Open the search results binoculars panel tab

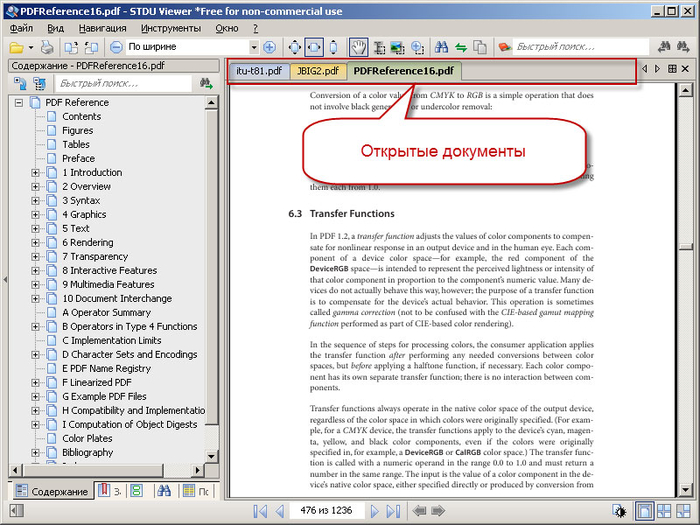[x=164, y=491]
